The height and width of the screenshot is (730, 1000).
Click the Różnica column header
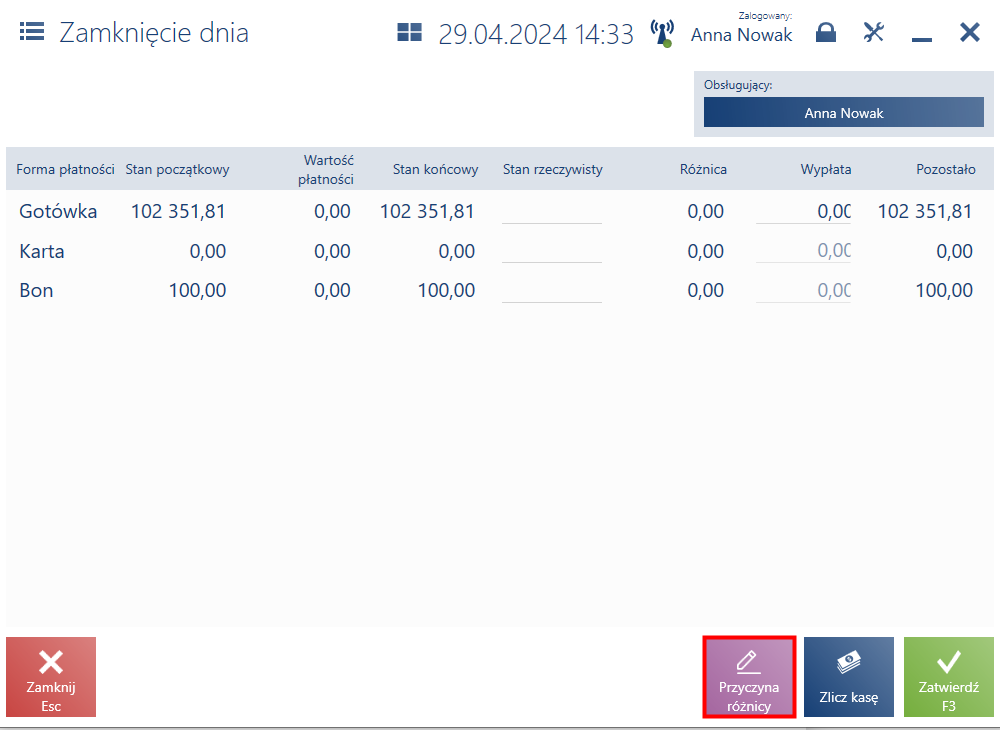(x=703, y=169)
